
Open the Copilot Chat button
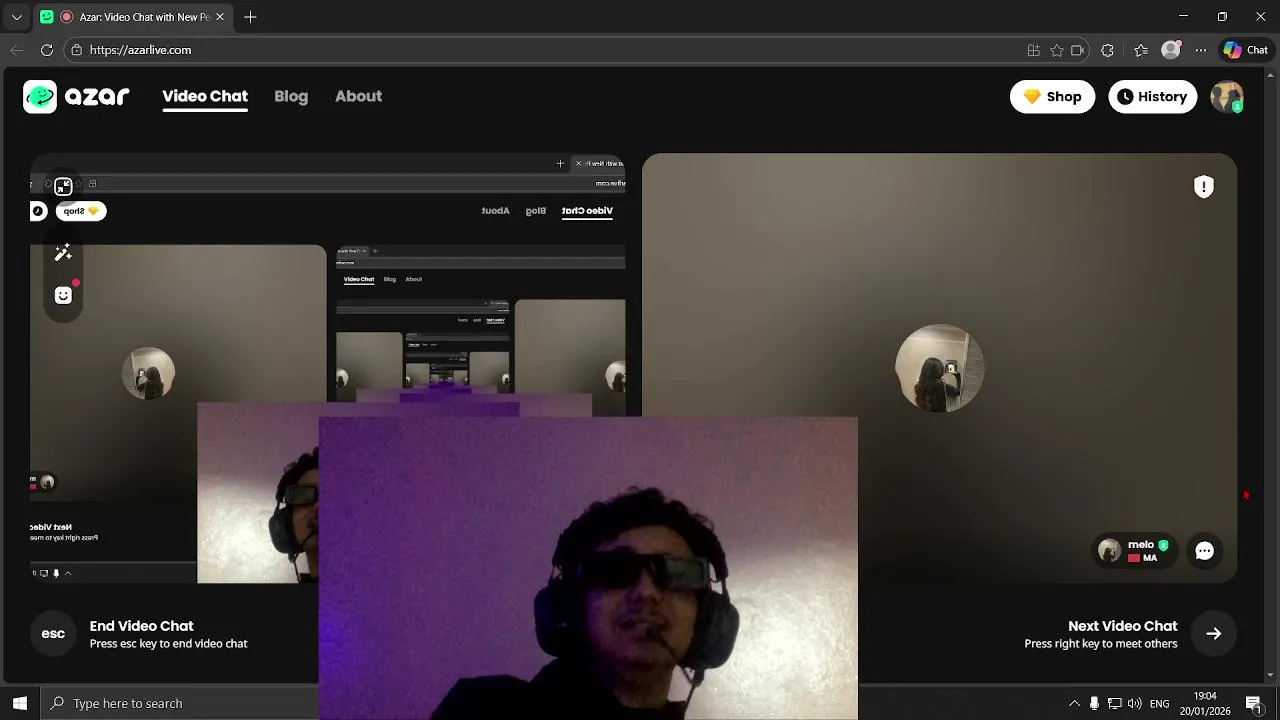(1246, 50)
